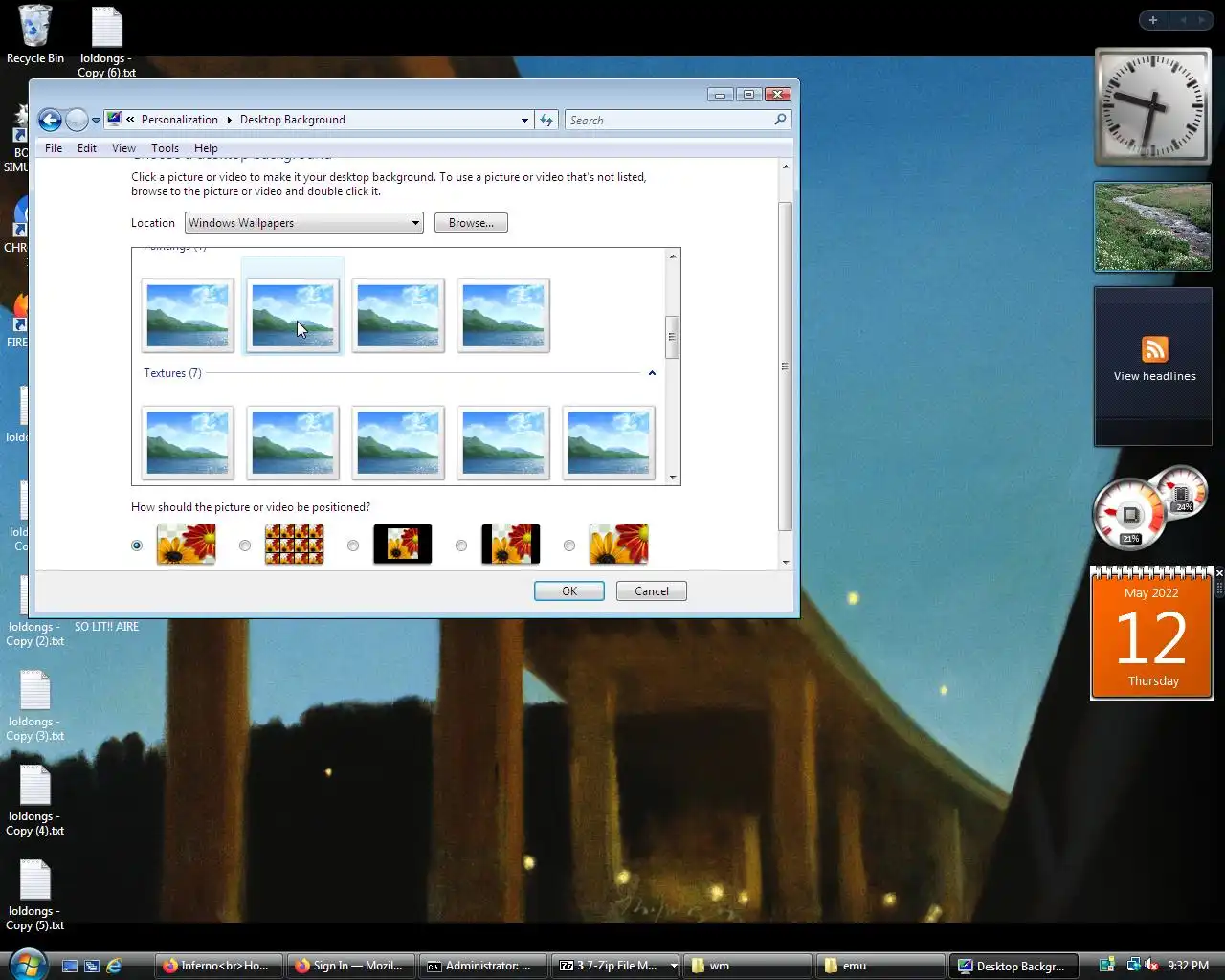
Task: Switch to Sign In — Mozilla taskbar button
Action: pyautogui.click(x=349, y=966)
